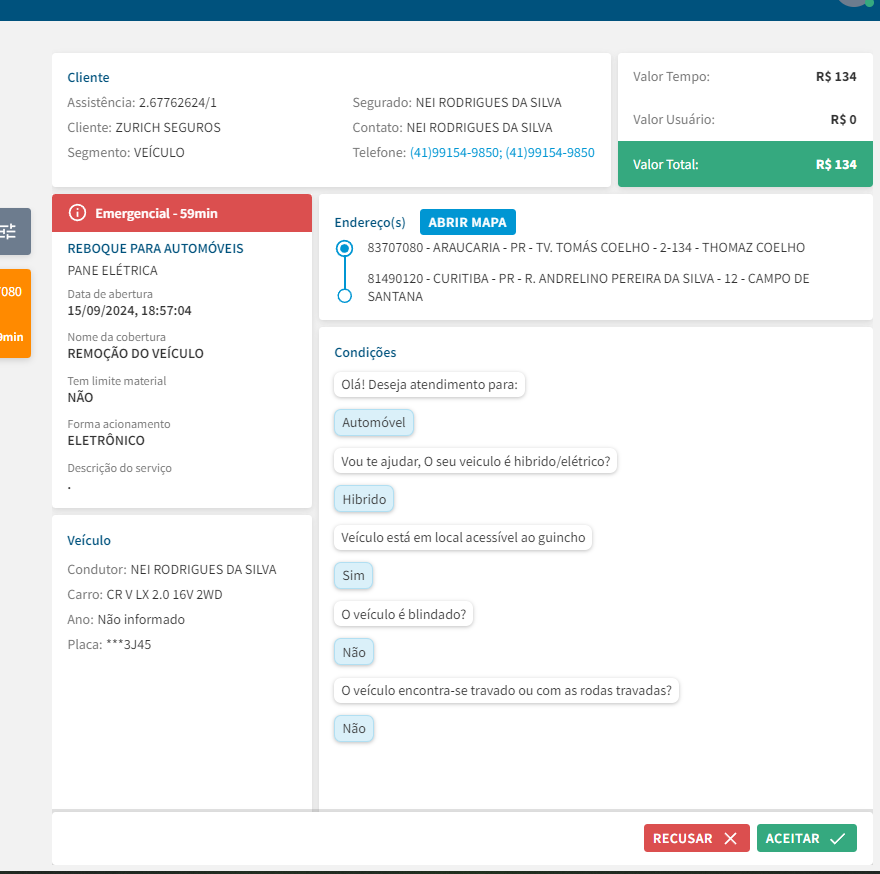Viewport: 880px width, 874px height.
Task: Click the question 'Olá! Deseja atendimento para:'
Action: coord(429,385)
